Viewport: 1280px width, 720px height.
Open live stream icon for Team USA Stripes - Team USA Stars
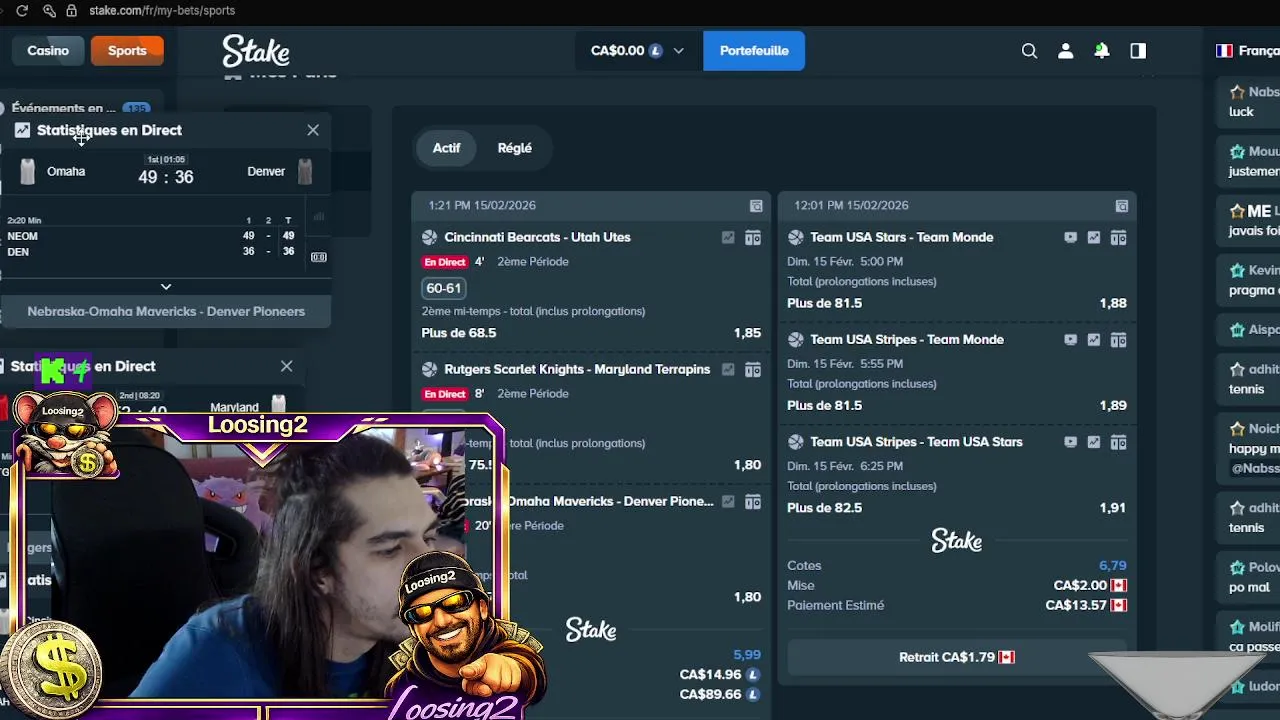pyautogui.click(x=1070, y=442)
